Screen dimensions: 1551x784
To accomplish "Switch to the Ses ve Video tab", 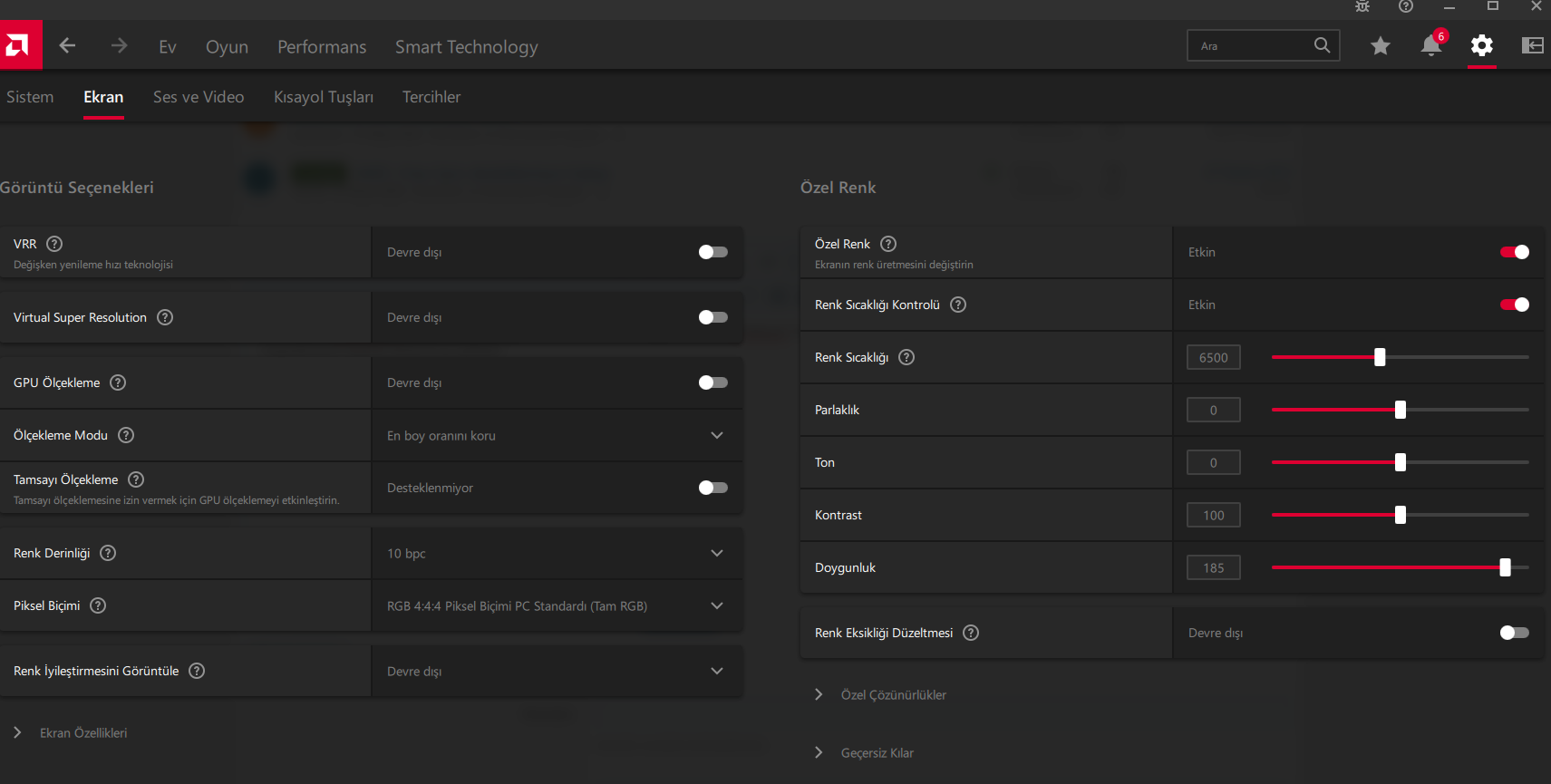I will coord(199,97).
